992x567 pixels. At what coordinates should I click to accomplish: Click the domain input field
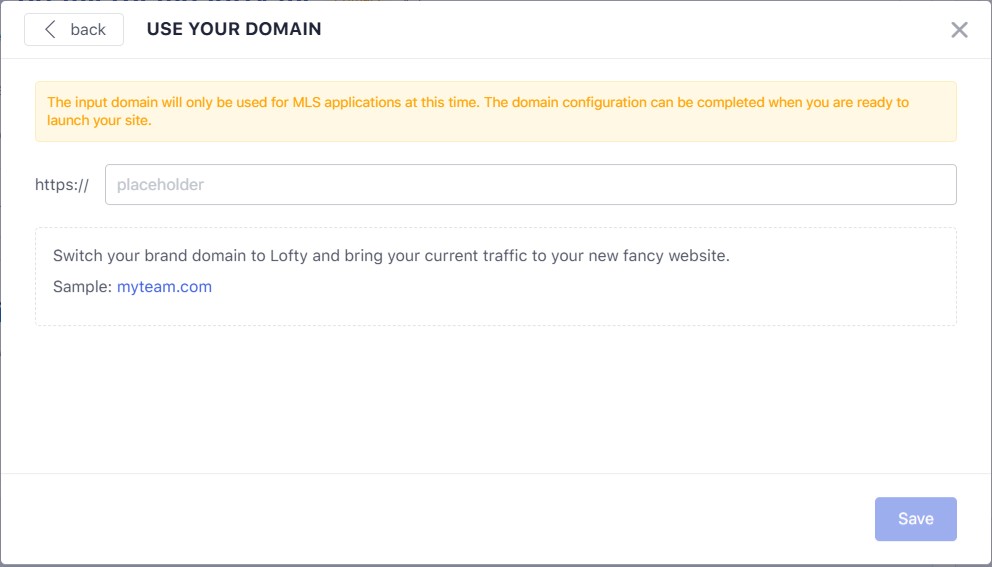(530, 185)
